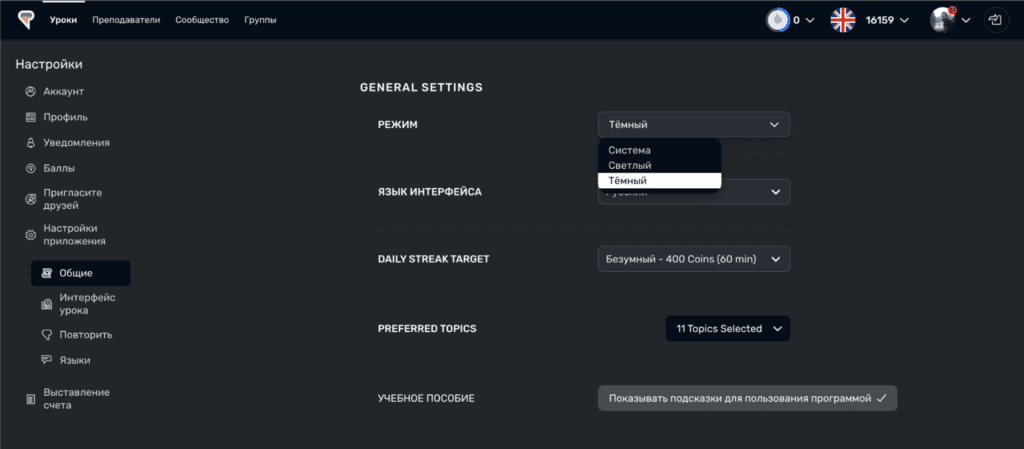Open the Режим theme dropdown
Screen dimensions: 1024x449
coord(693,124)
